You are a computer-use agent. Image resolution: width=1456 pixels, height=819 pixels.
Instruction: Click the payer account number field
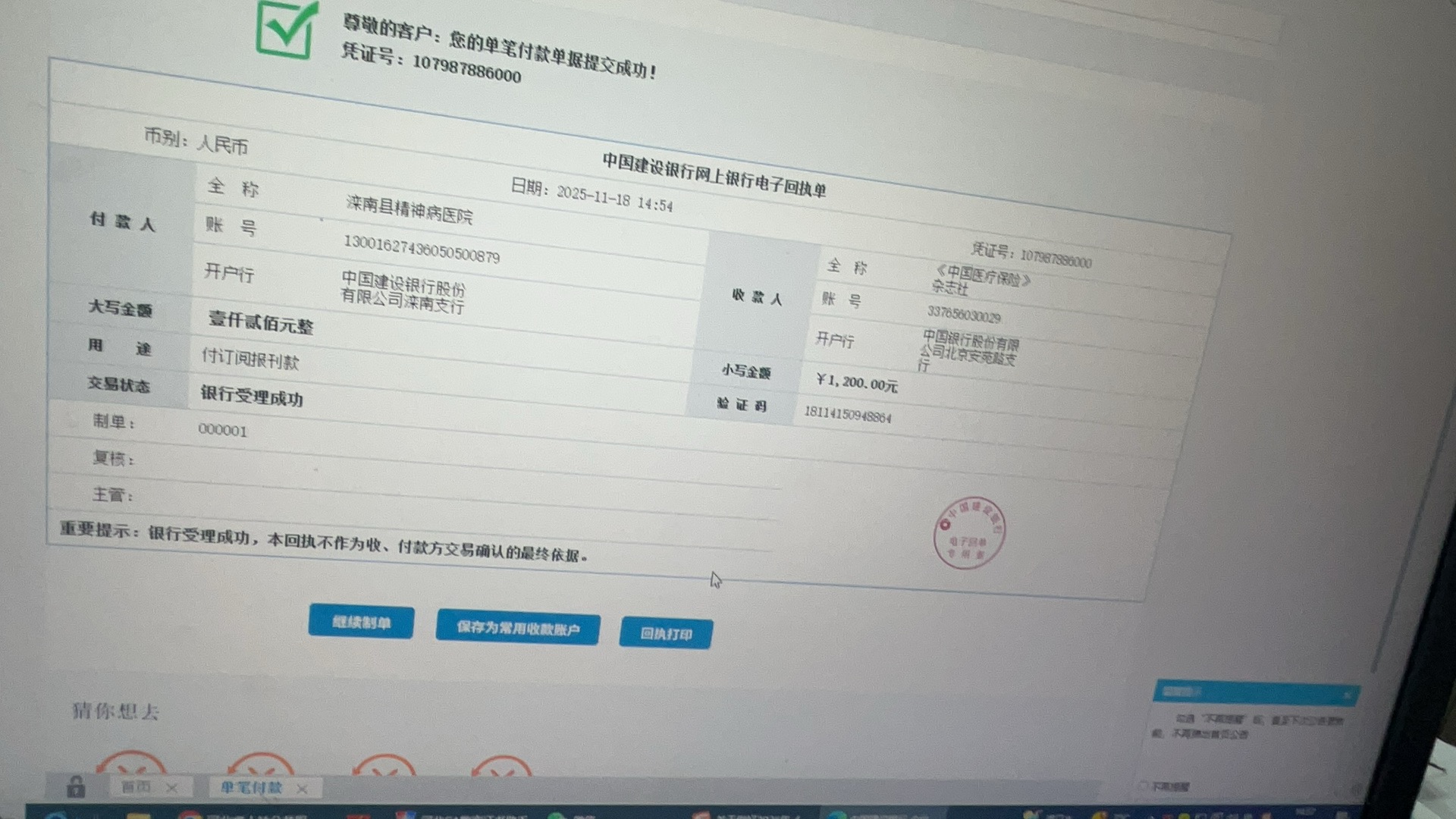point(421,249)
